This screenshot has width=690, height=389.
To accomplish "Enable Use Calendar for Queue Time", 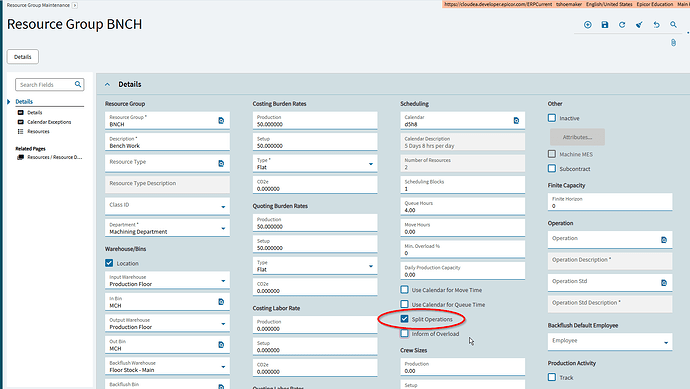I will tap(404, 304).
